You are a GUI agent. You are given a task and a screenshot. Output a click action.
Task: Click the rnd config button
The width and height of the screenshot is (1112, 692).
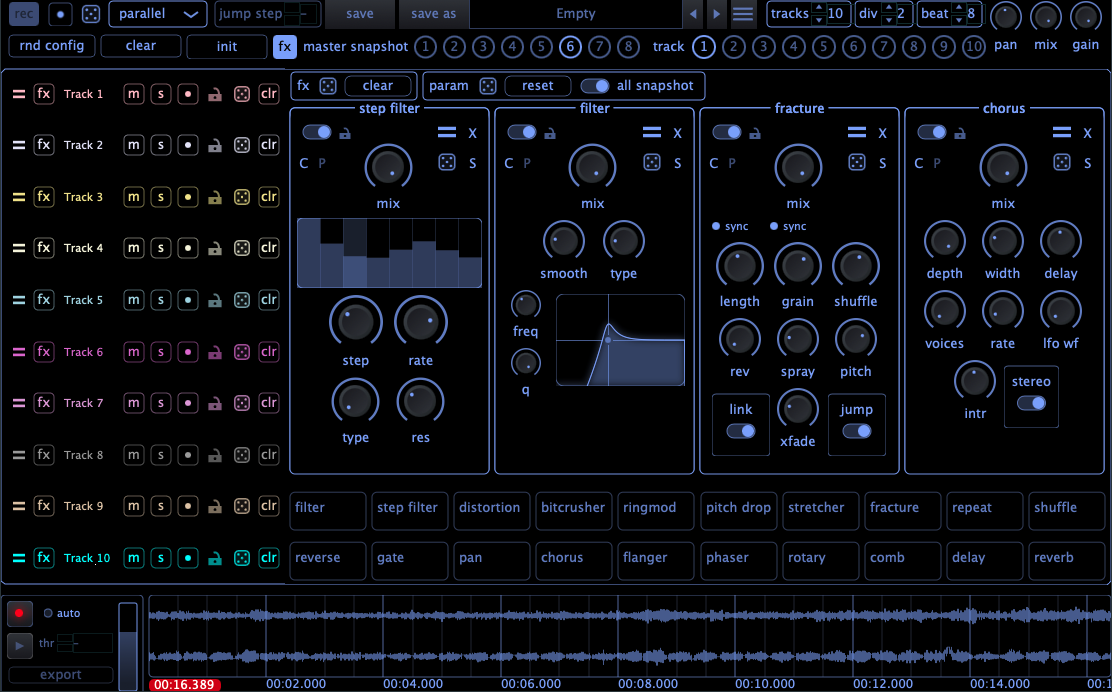[x=53, y=46]
